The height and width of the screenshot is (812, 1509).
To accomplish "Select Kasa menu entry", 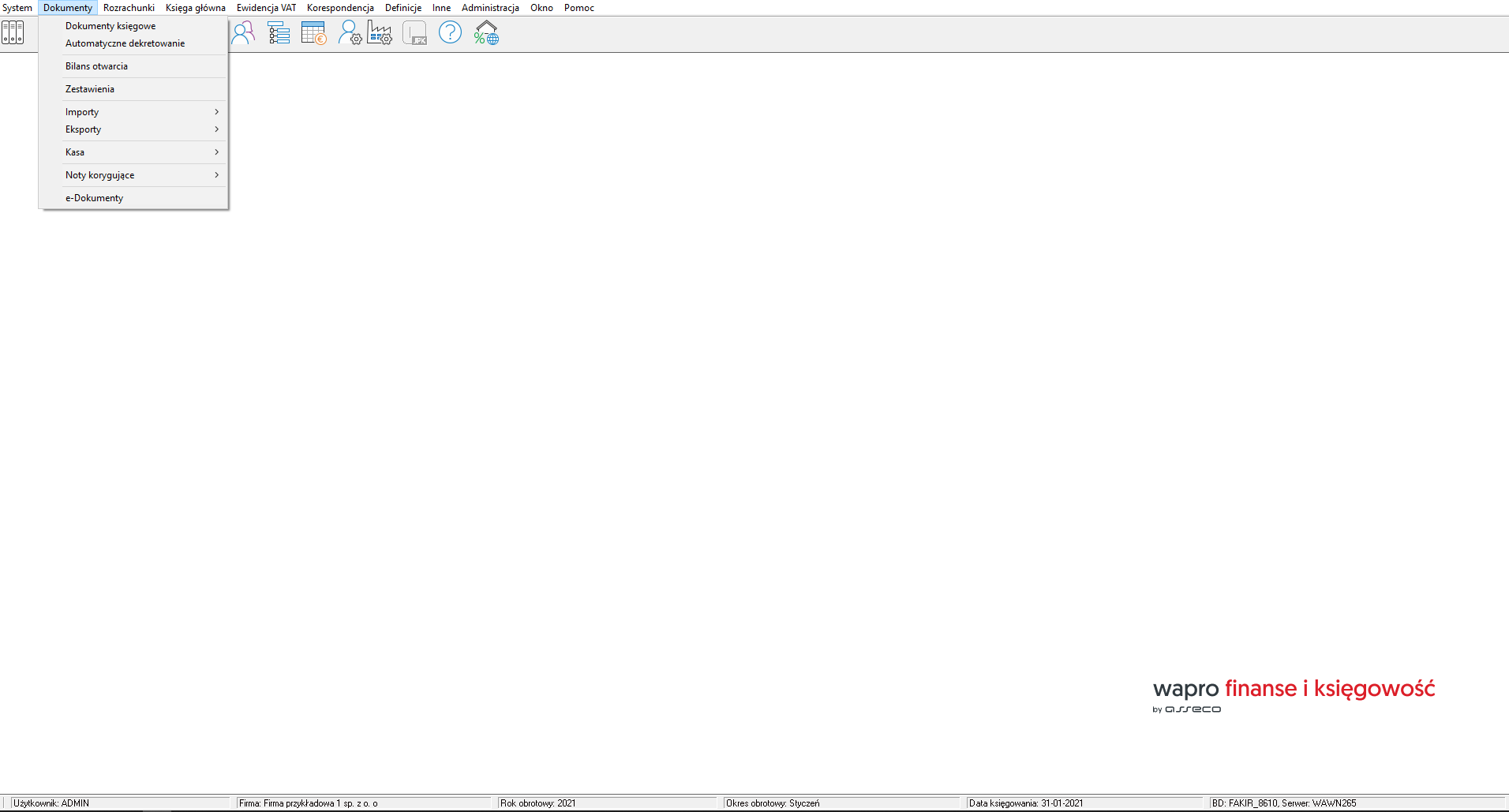I will (133, 152).
